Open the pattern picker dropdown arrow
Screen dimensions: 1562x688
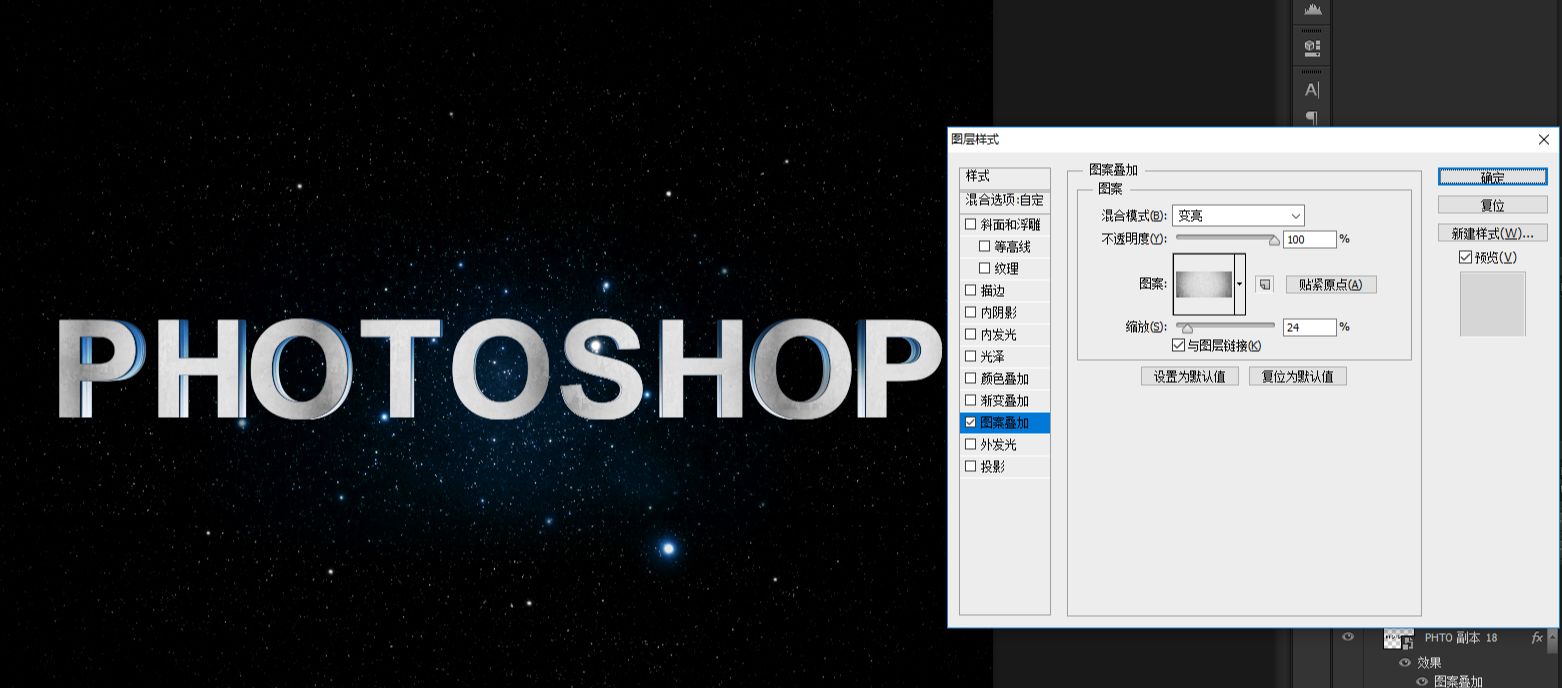coord(1240,284)
